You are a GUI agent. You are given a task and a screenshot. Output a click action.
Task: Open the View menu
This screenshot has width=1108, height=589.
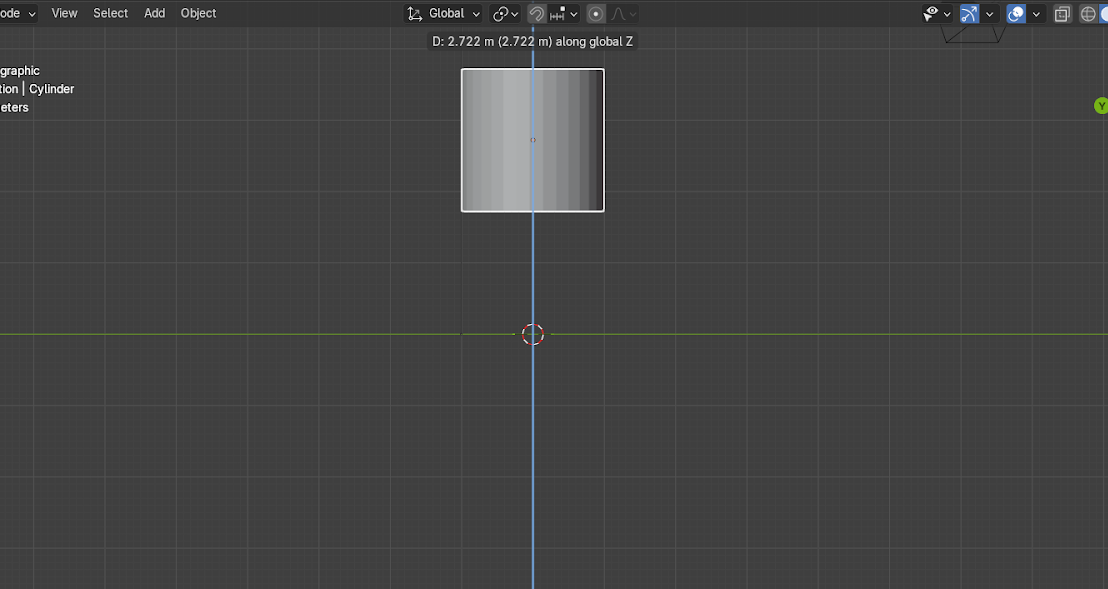[64, 13]
